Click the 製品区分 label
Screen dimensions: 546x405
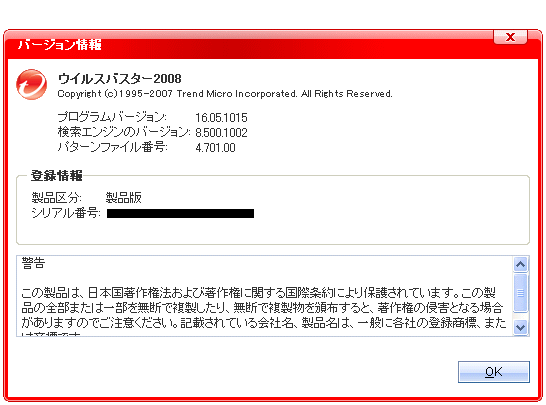[x=56, y=197]
